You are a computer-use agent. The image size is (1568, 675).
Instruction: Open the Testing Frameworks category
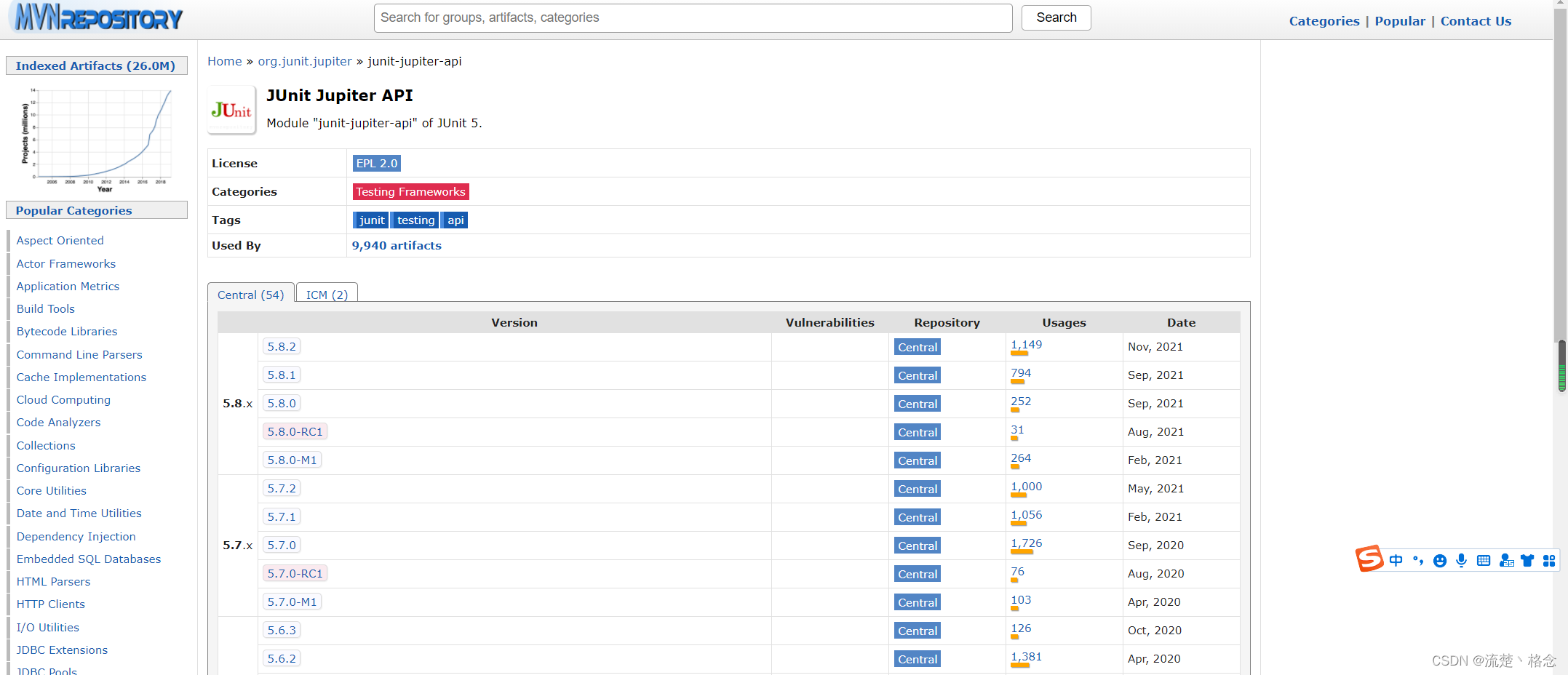[410, 191]
